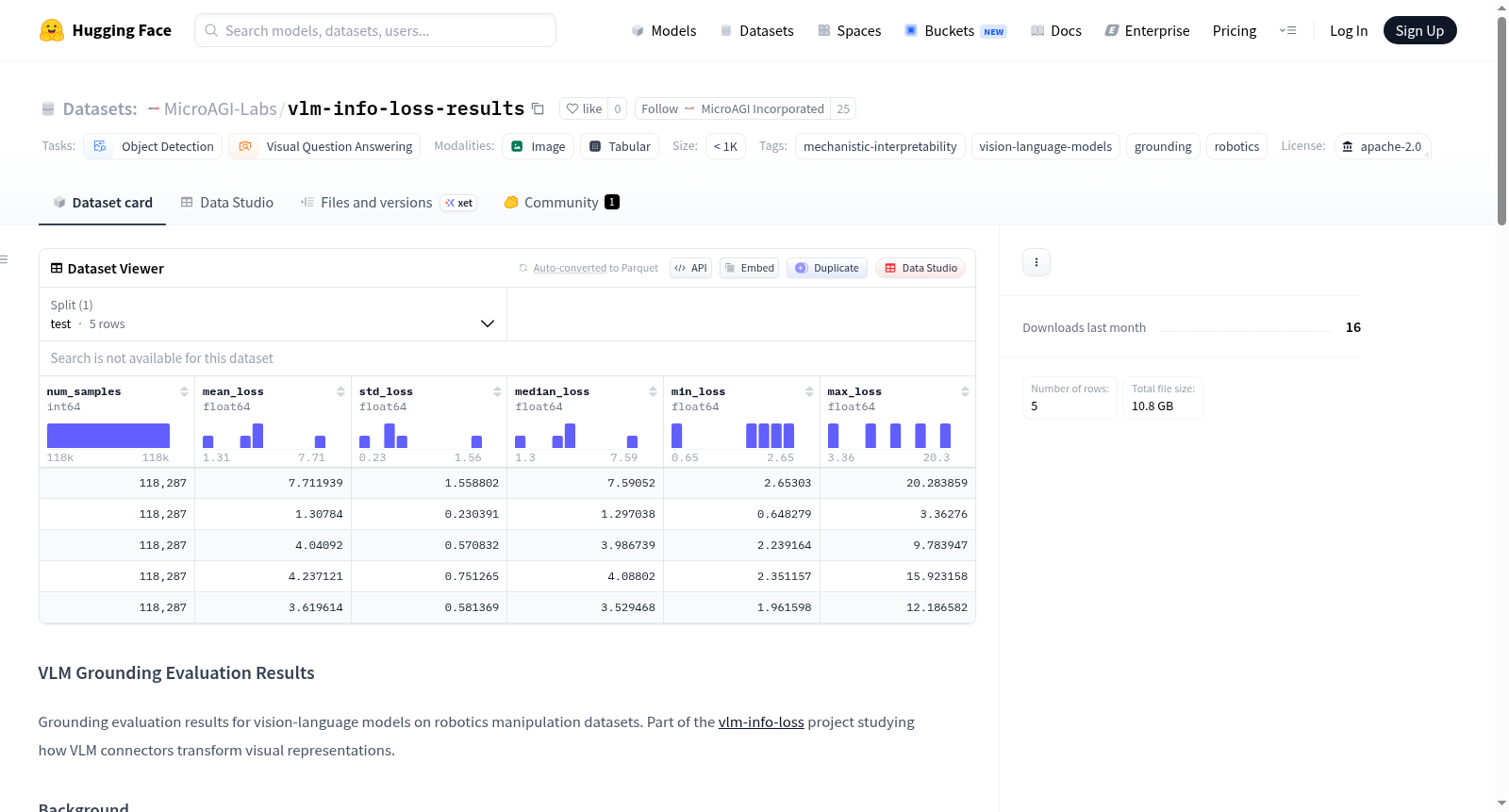This screenshot has width=1509, height=812.
Task: Sort by median_loss column icon
Action: 653,391
